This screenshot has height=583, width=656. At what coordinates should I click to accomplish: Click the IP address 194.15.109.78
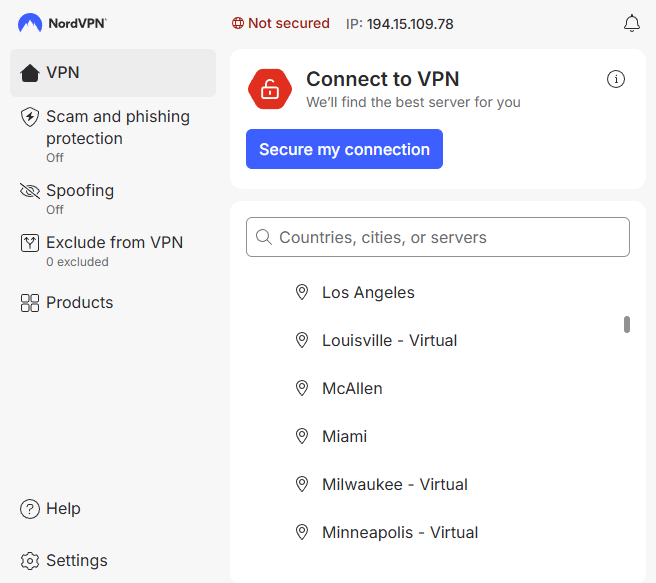click(x=410, y=24)
